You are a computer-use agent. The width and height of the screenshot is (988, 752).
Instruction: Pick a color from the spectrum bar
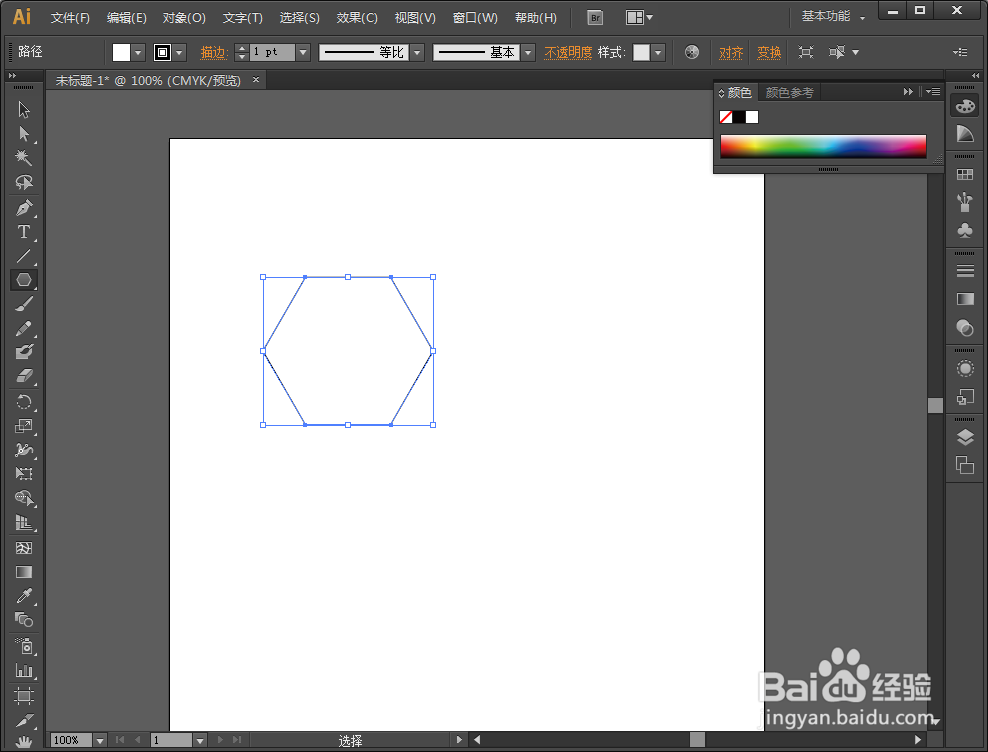[x=823, y=146]
